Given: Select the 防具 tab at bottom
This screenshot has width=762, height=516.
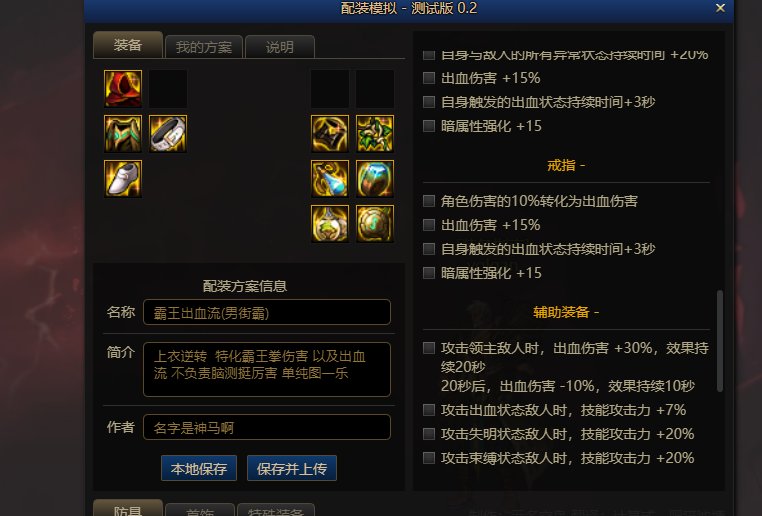Looking at the screenshot, I should [x=128, y=508].
